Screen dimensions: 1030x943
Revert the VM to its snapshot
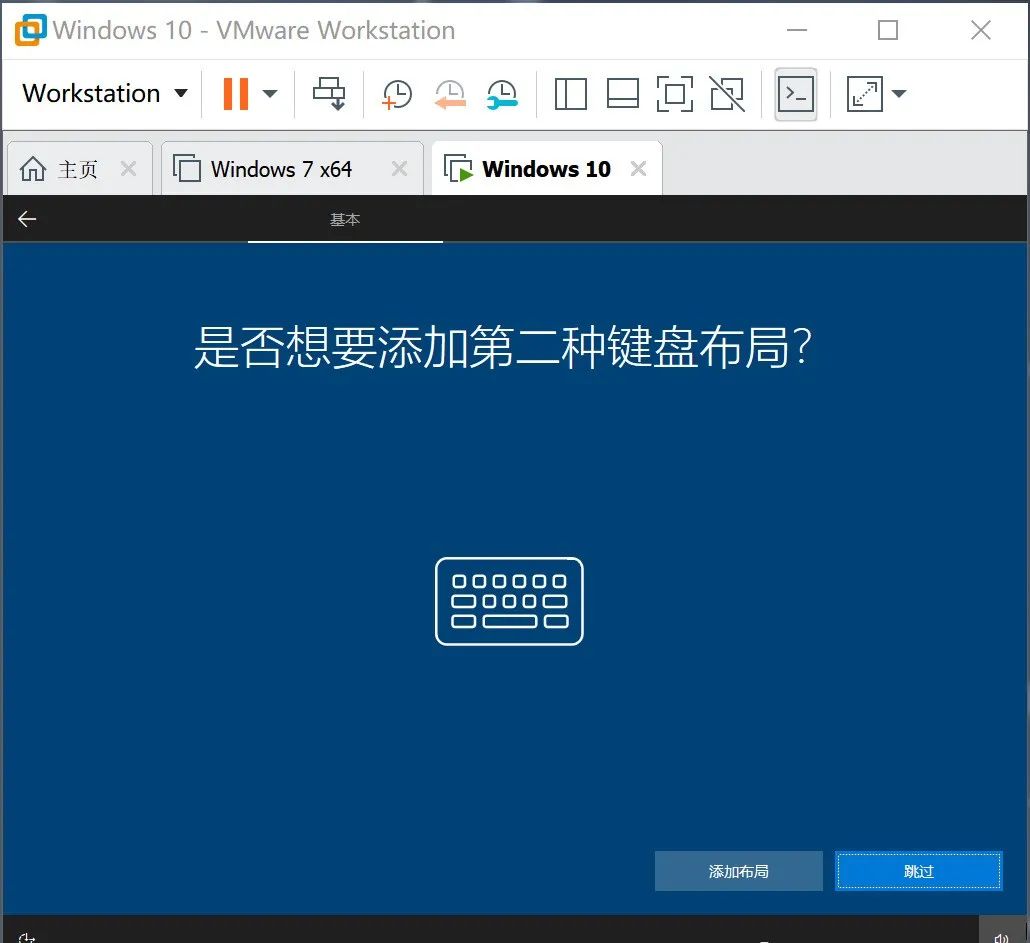(x=450, y=93)
